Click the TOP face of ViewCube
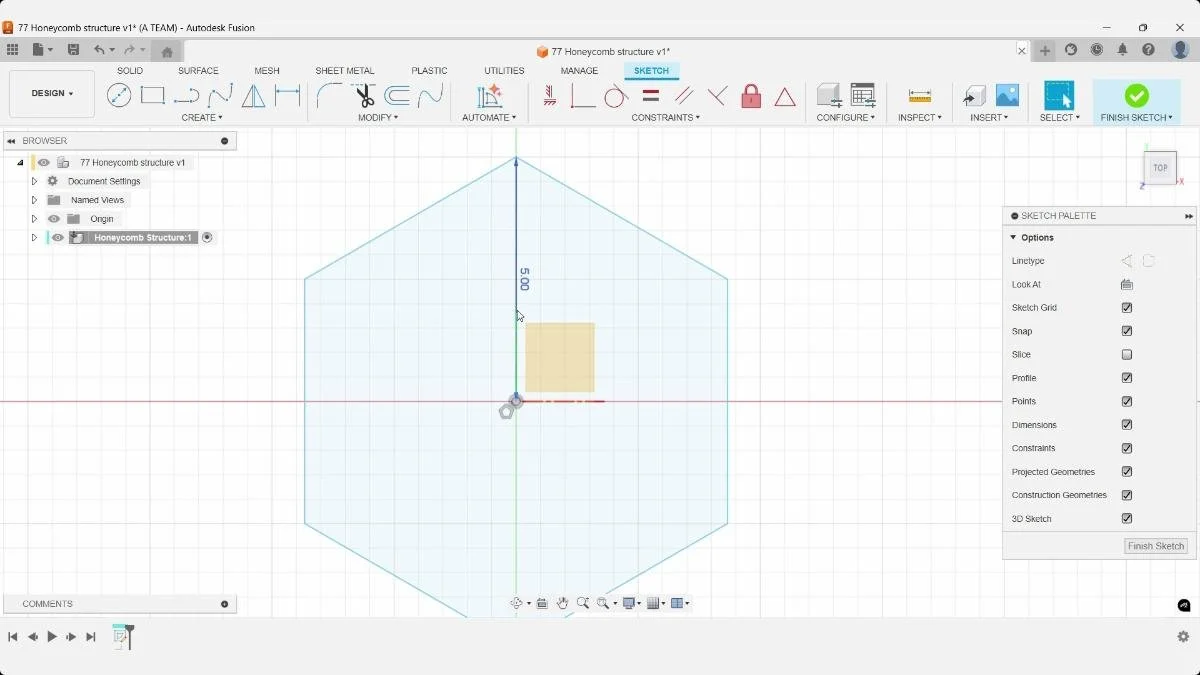This screenshot has width=1200, height=675. pyautogui.click(x=1160, y=168)
